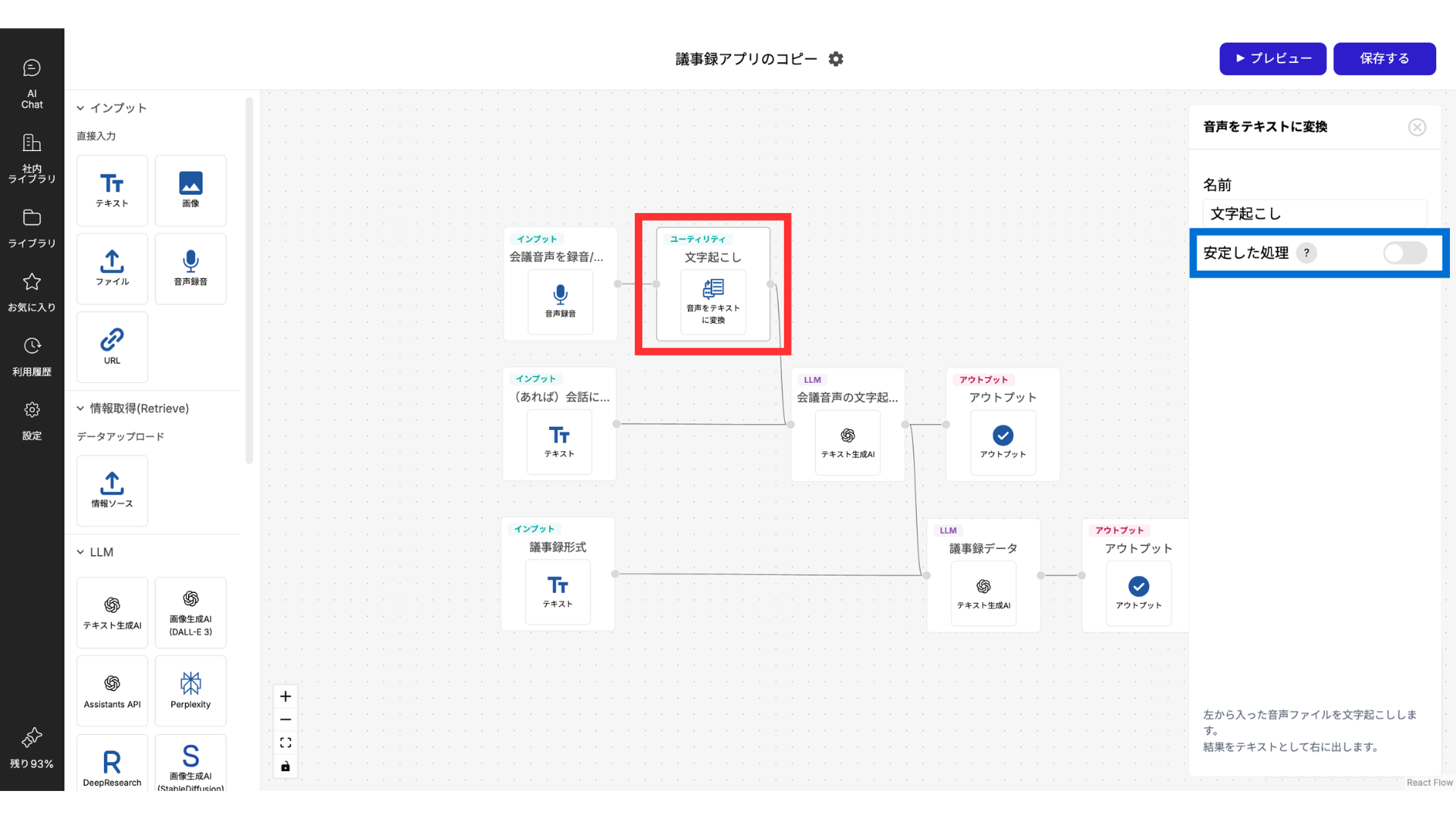Select the Perplexity LLM block
1456x819 pixels.
click(x=190, y=690)
